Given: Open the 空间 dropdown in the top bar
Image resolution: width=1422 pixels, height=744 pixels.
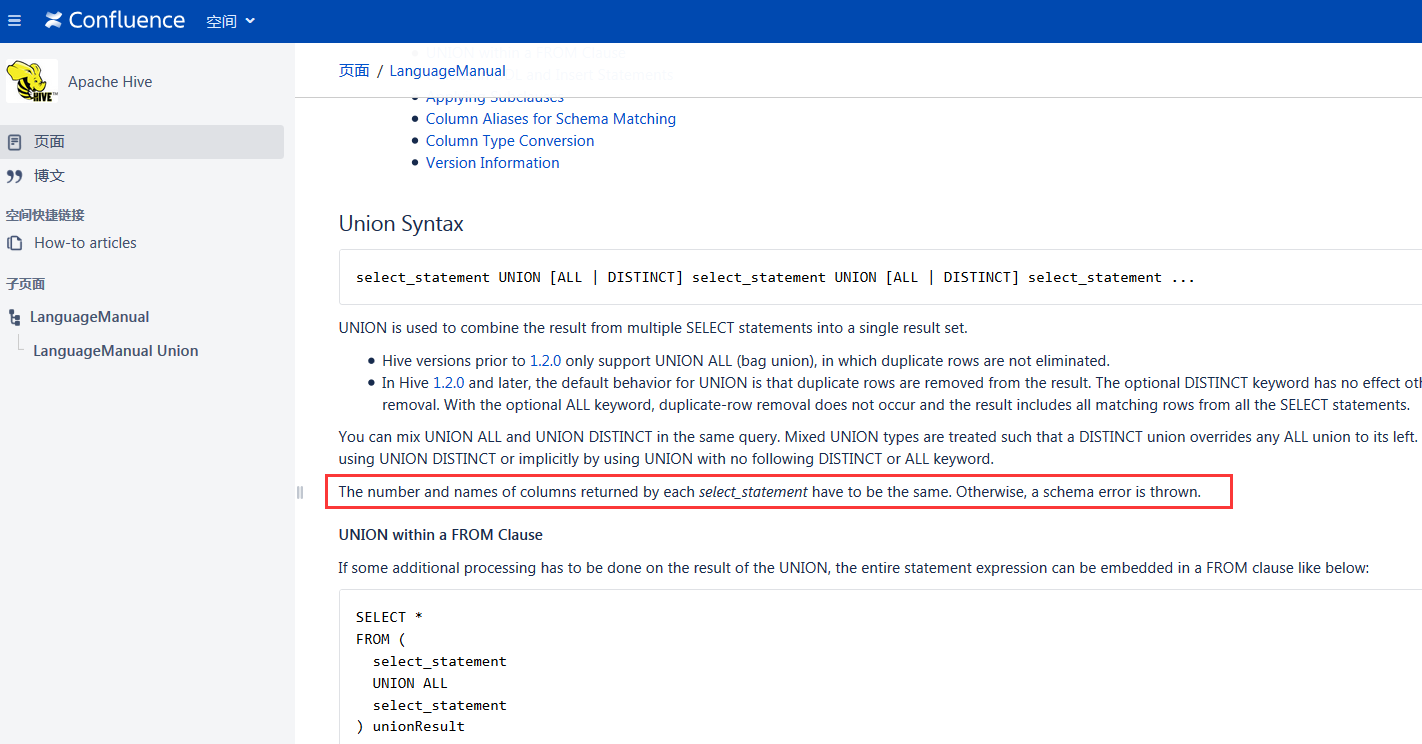Looking at the screenshot, I should (x=229, y=20).
